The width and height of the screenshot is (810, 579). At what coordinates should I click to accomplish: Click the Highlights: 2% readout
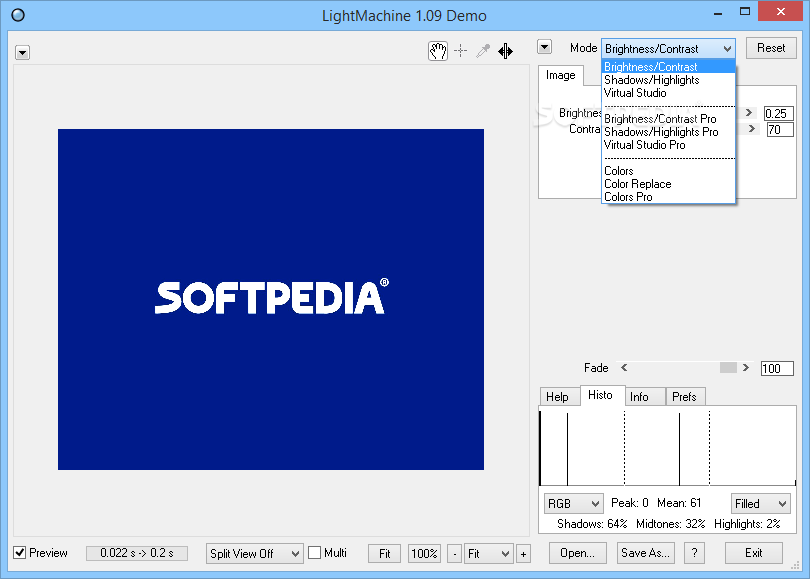point(747,524)
